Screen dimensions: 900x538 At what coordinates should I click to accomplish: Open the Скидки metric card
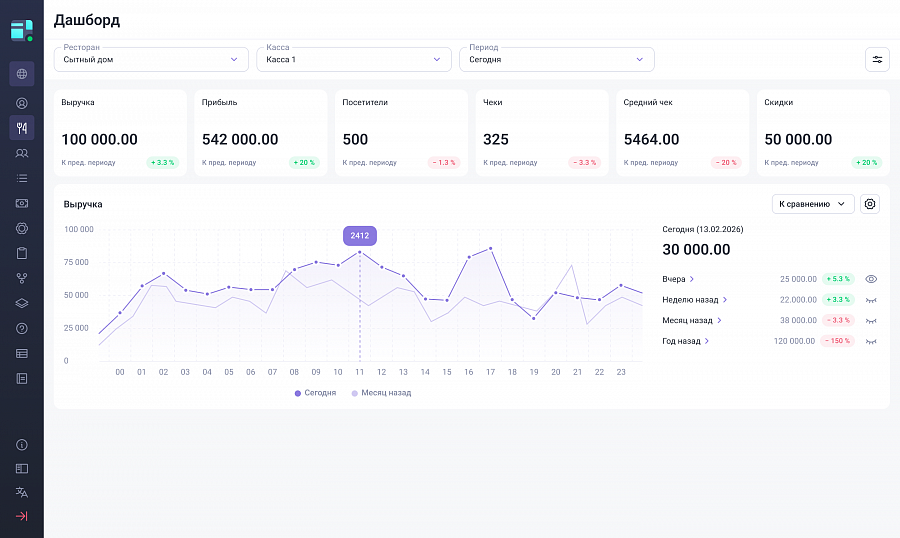(823, 133)
